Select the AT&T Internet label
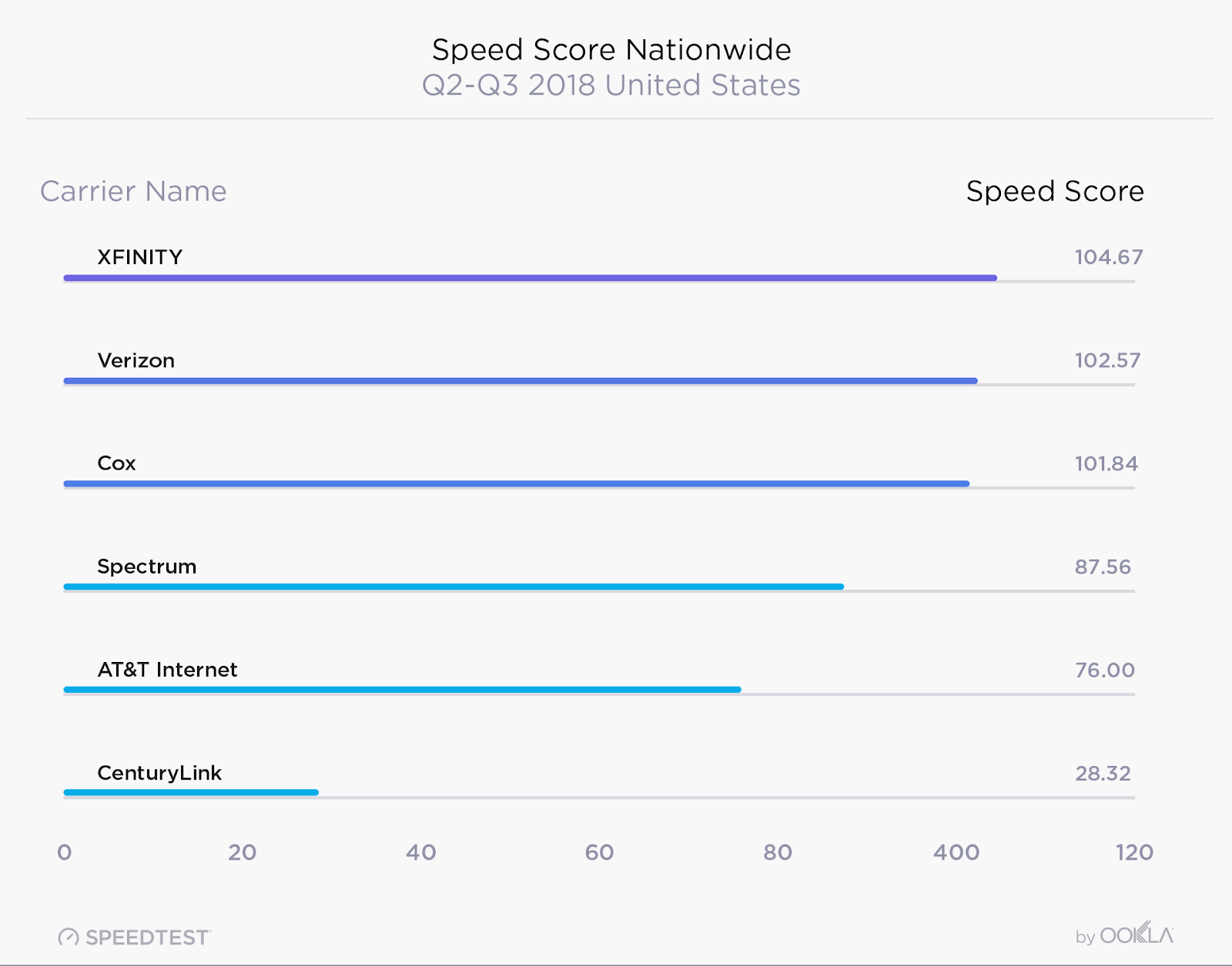The image size is (1232, 966). tap(168, 670)
